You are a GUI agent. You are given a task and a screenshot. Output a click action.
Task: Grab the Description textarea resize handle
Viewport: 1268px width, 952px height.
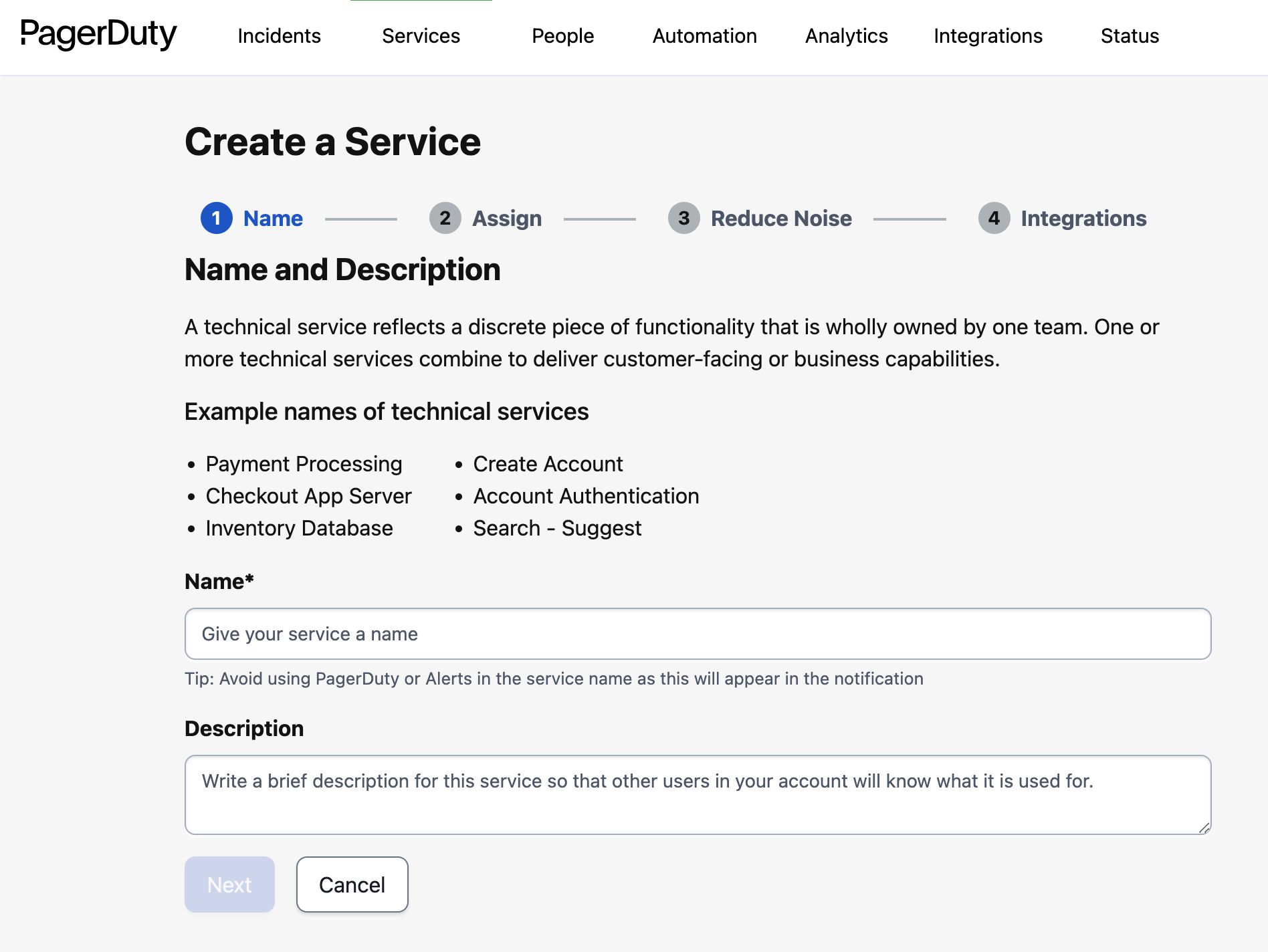[x=1204, y=828]
